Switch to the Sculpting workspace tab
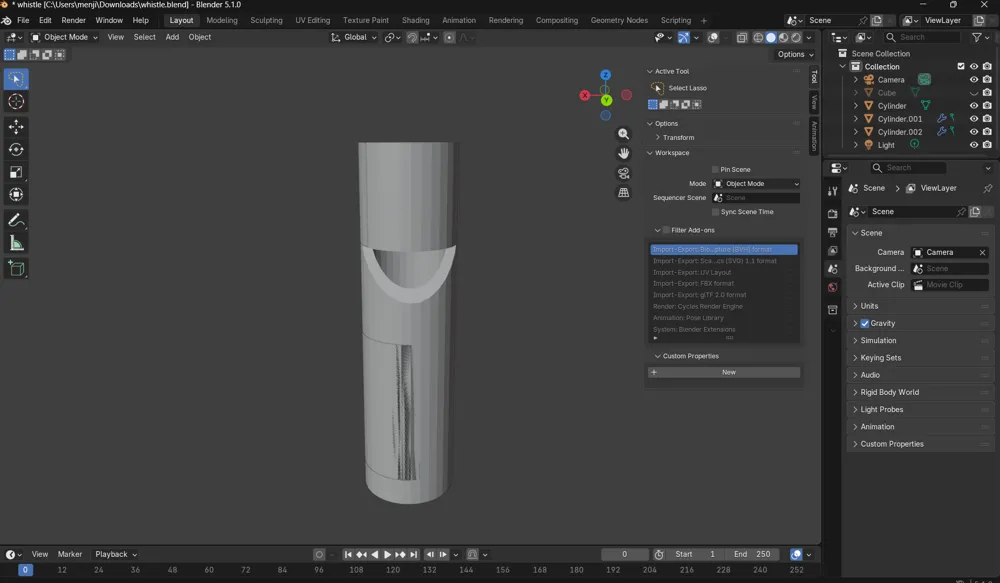Image resolution: width=1000 pixels, height=583 pixels. [266, 20]
